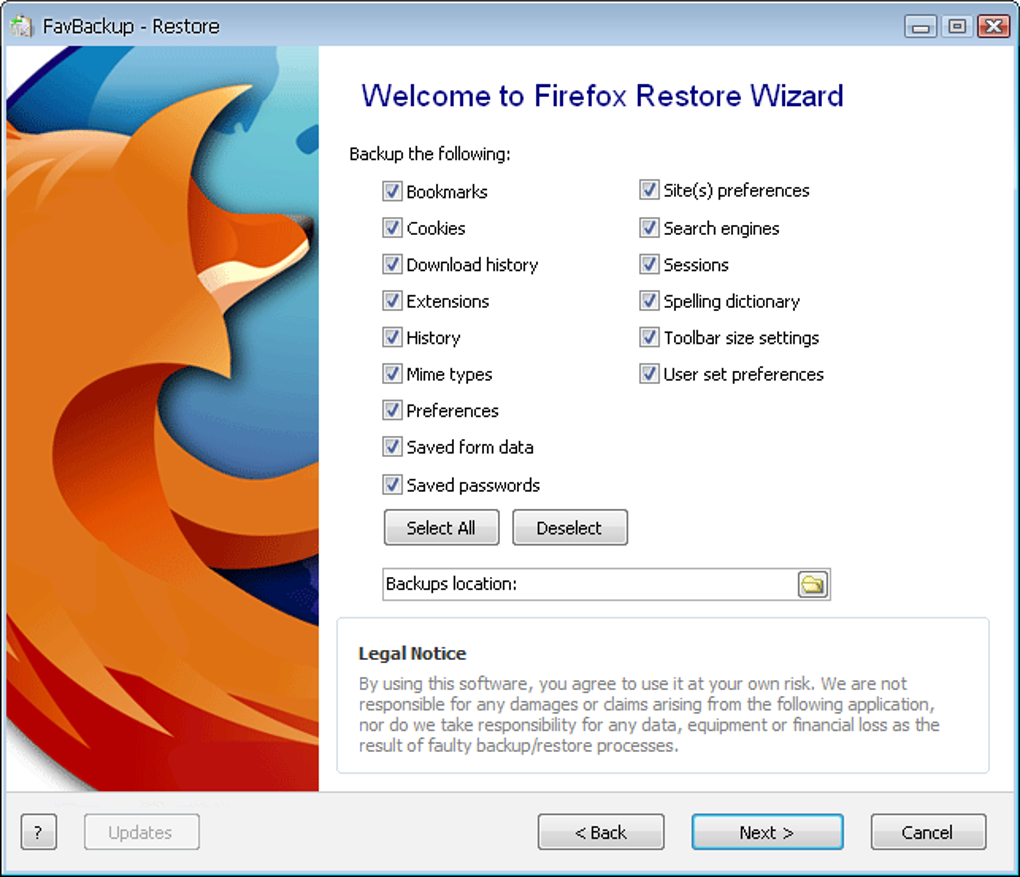Open help via question mark button
This screenshot has width=1020, height=877.
[x=38, y=831]
